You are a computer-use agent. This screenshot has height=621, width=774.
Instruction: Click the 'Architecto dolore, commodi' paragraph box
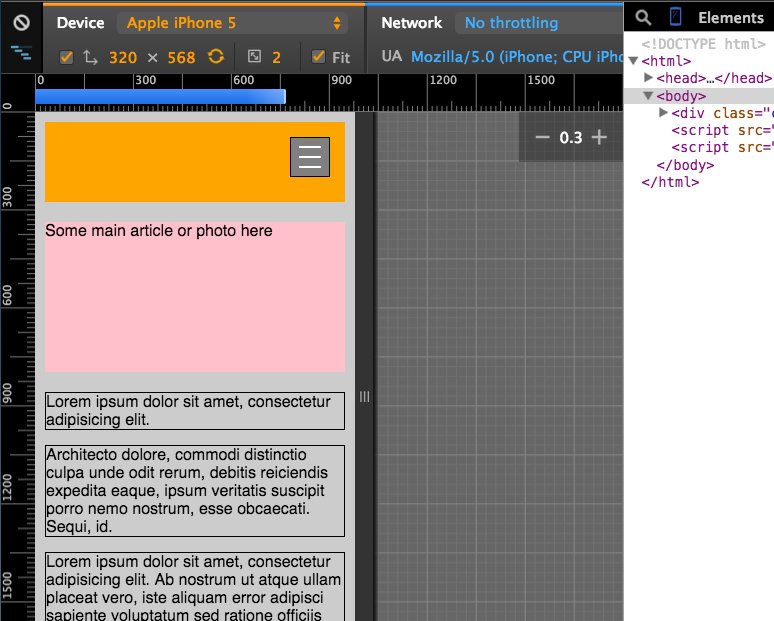point(195,491)
